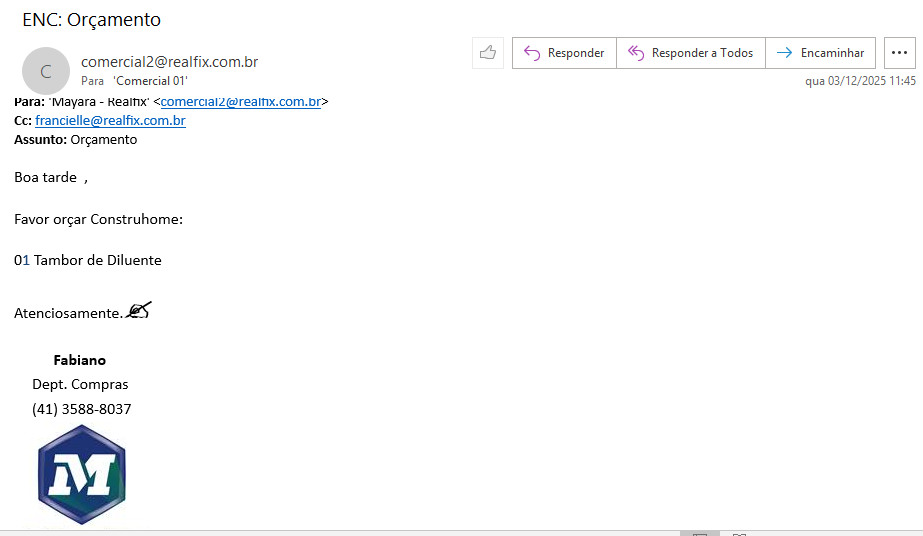Click Responder a Todos
Image resolution: width=923 pixels, height=536 pixels.
click(691, 53)
